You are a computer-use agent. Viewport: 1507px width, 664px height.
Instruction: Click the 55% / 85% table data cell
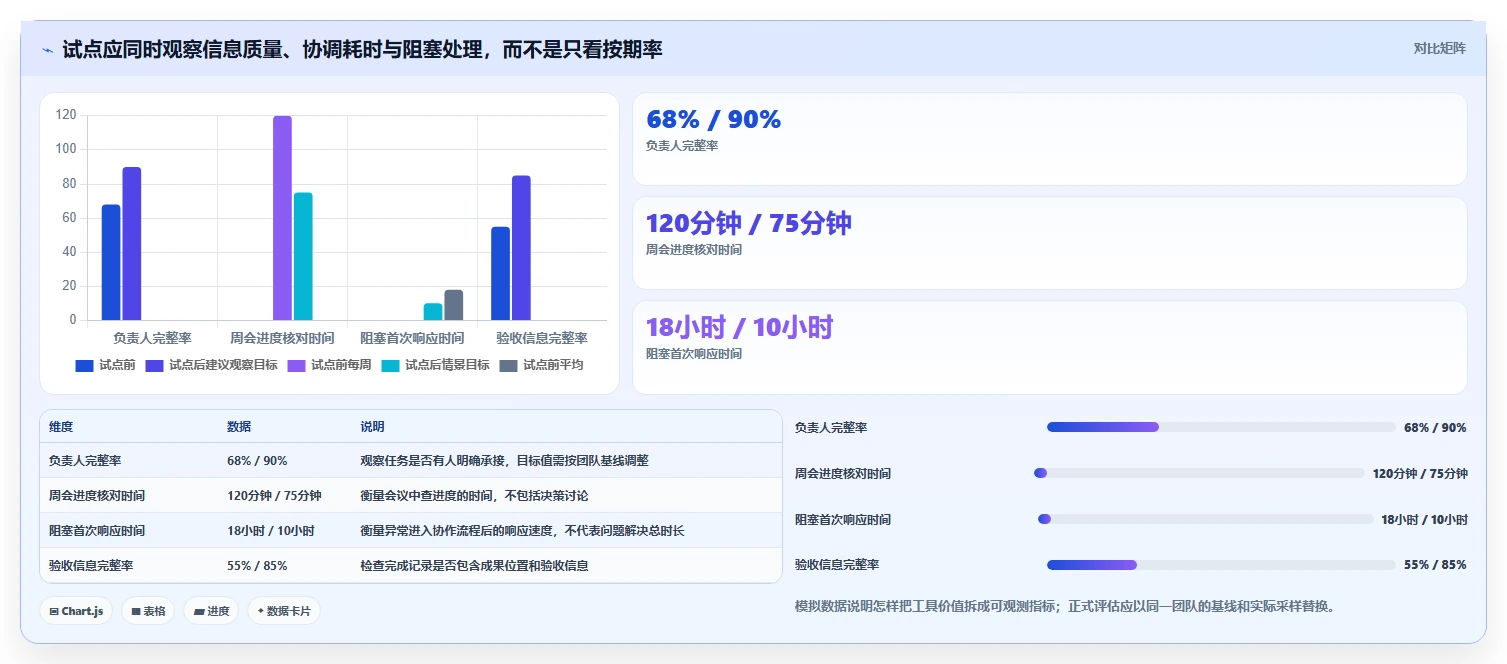257,566
